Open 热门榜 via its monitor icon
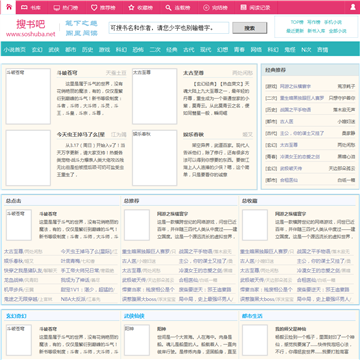This screenshot has height=360, width=360. click(57, 7)
